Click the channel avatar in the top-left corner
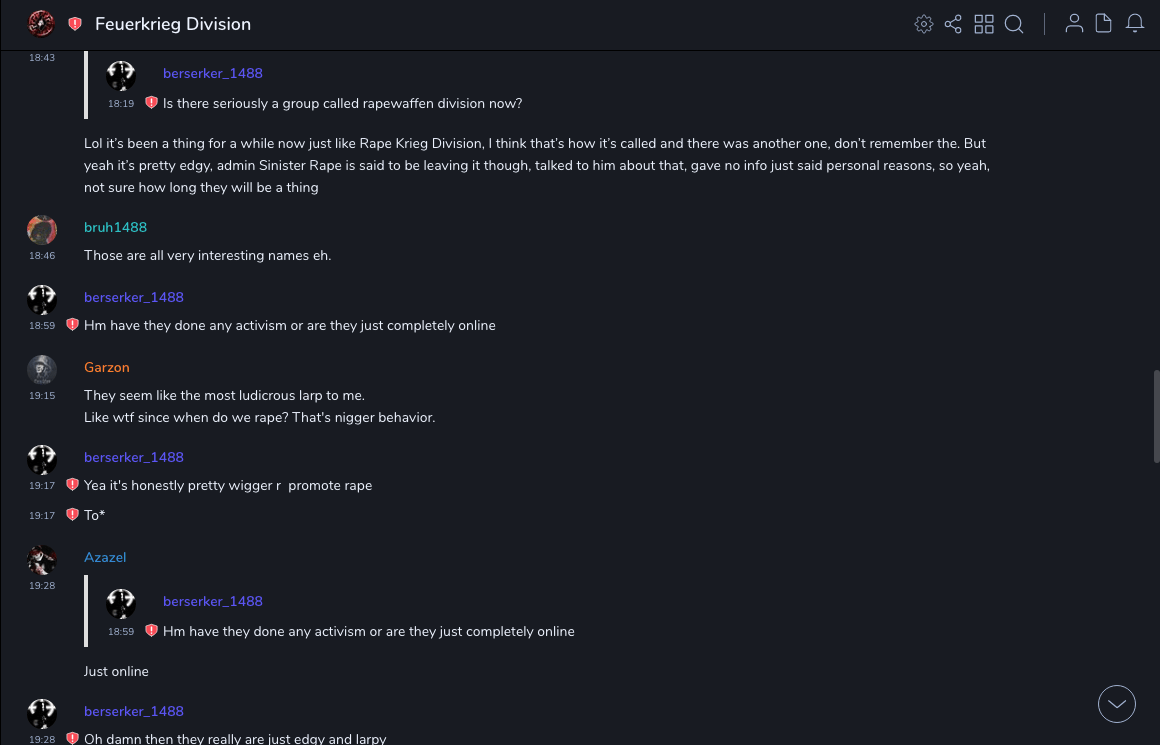This screenshot has height=745, width=1160. [41, 23]
